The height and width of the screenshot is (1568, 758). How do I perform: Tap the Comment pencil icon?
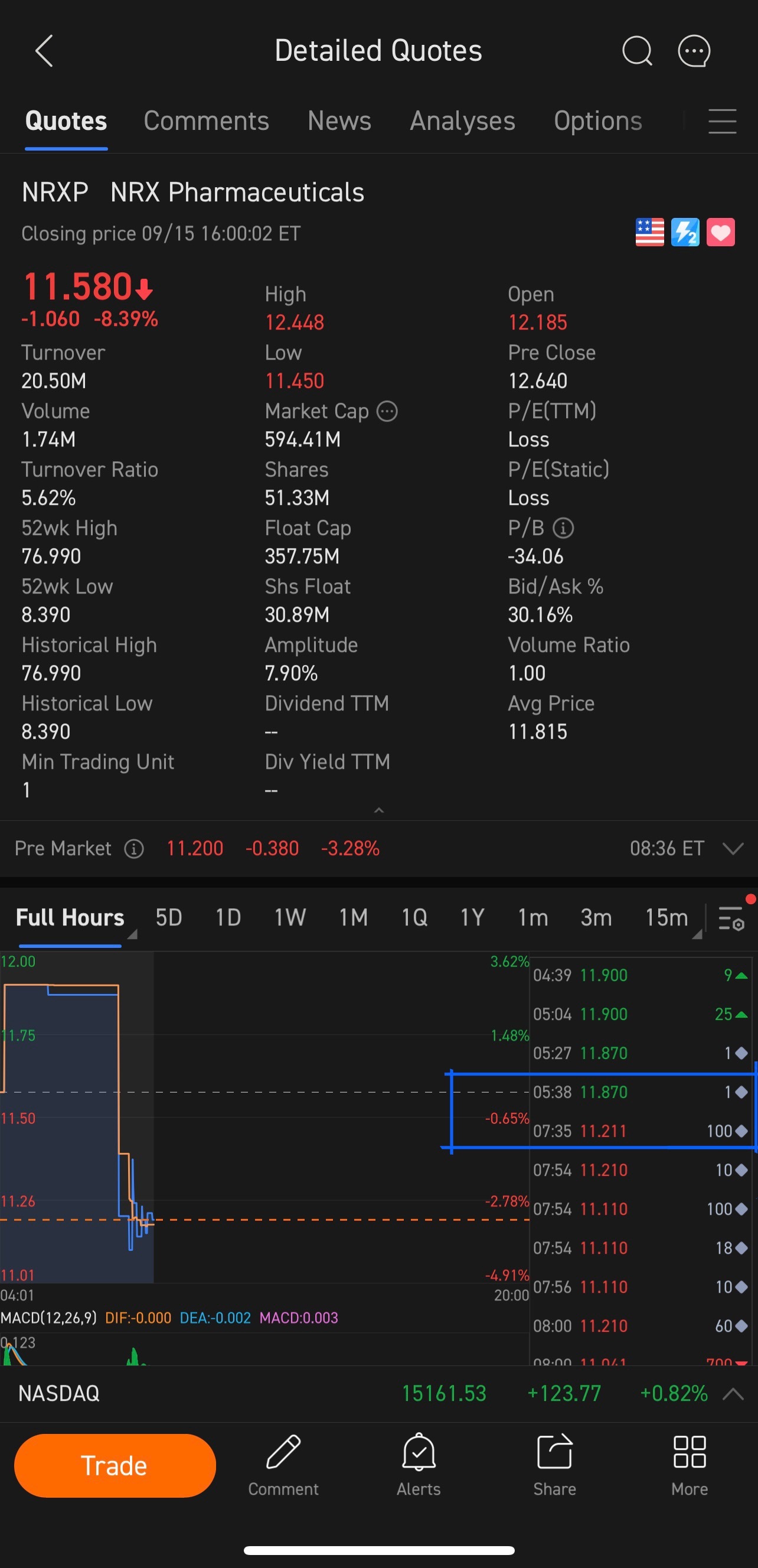click(283, 1452)
